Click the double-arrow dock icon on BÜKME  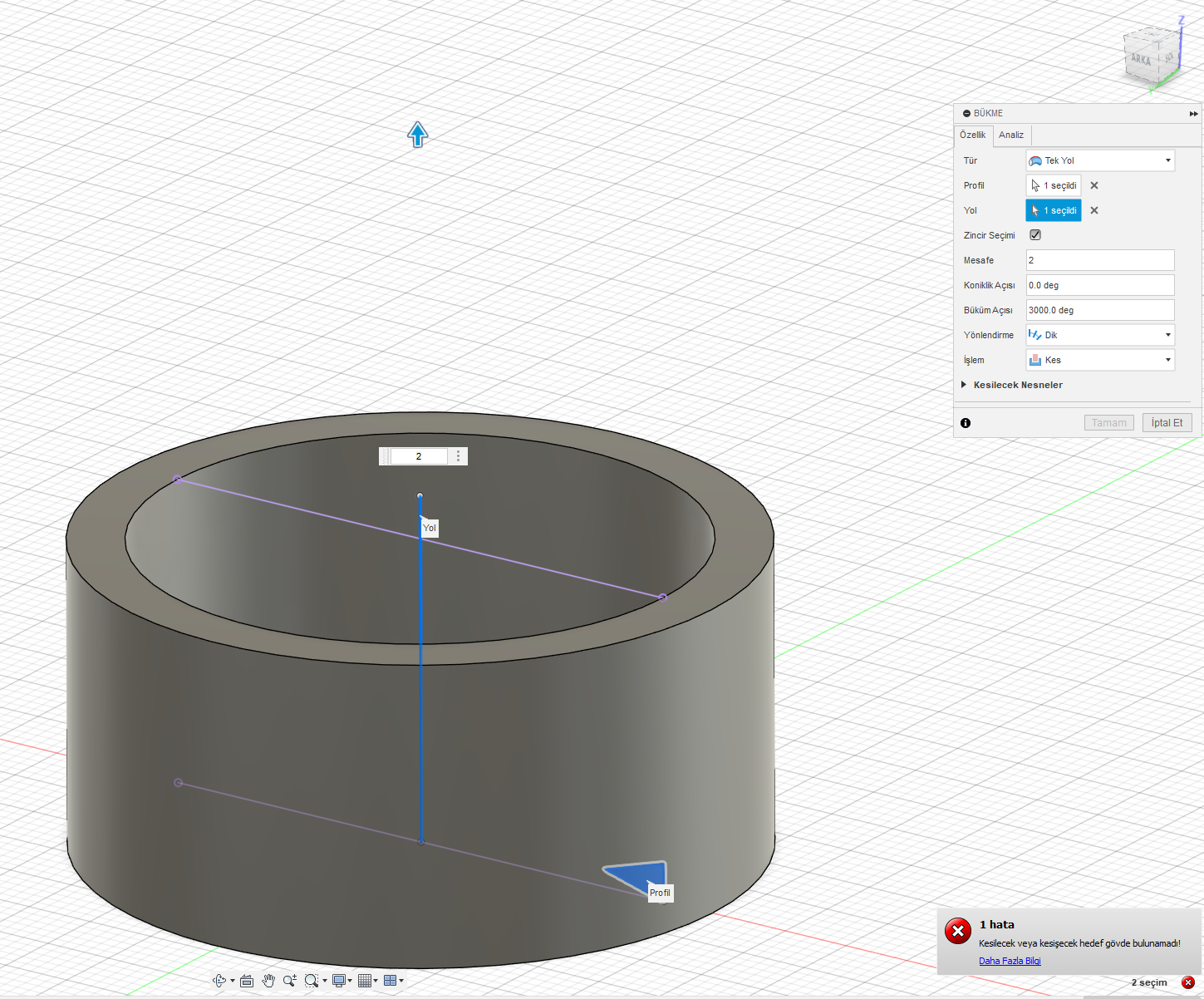(x=1194, y=114)
